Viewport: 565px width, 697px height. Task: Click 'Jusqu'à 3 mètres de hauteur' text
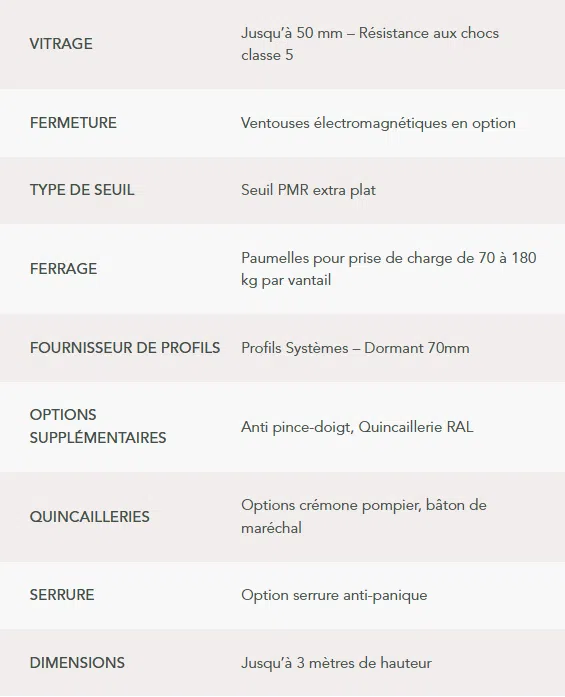point(337,663)
